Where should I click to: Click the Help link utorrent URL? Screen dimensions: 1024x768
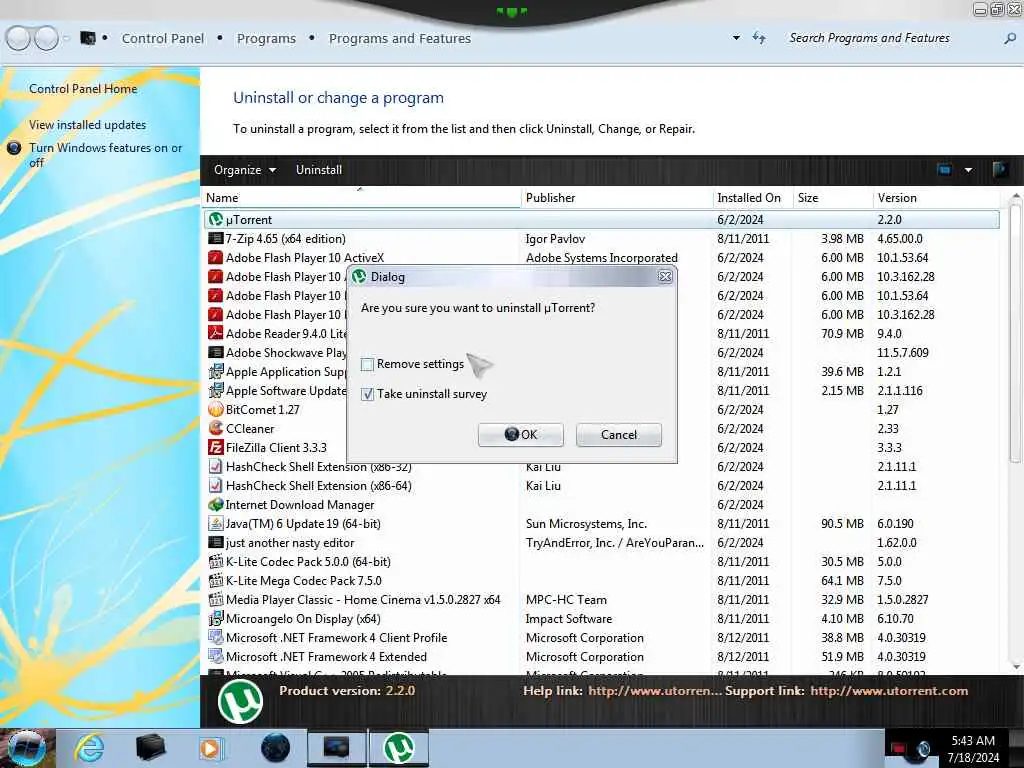tap(654, 691)
